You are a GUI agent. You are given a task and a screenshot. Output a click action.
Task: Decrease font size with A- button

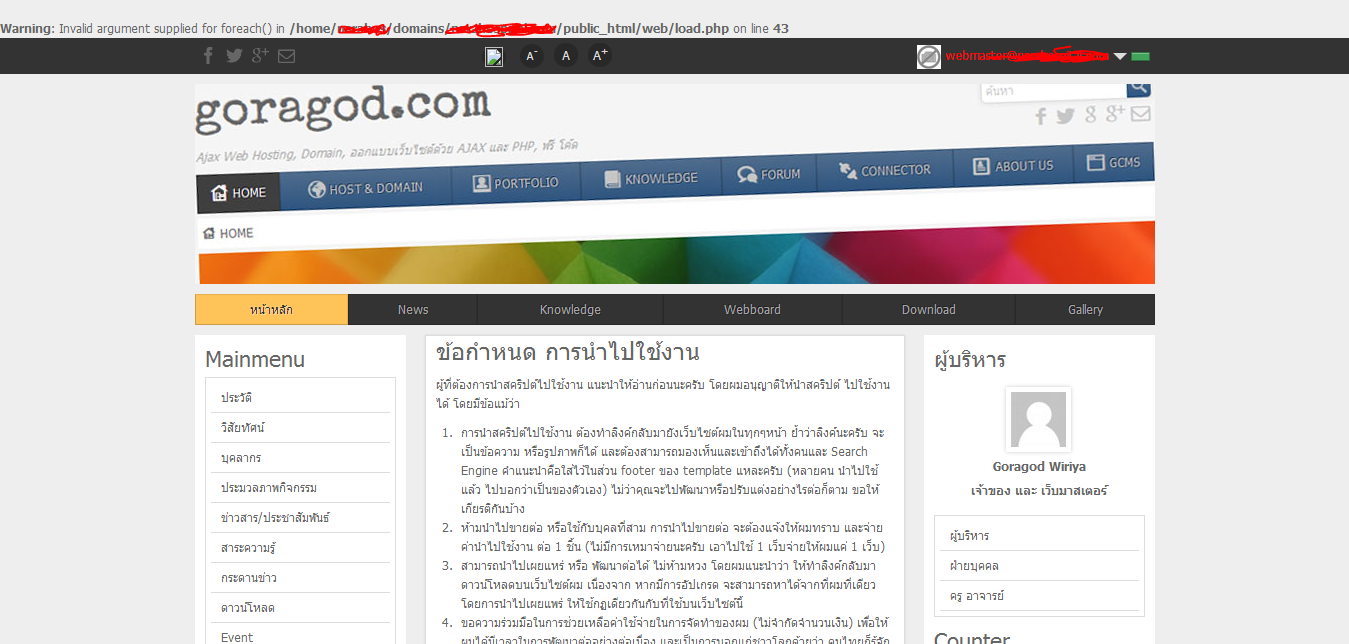point(532,56)
